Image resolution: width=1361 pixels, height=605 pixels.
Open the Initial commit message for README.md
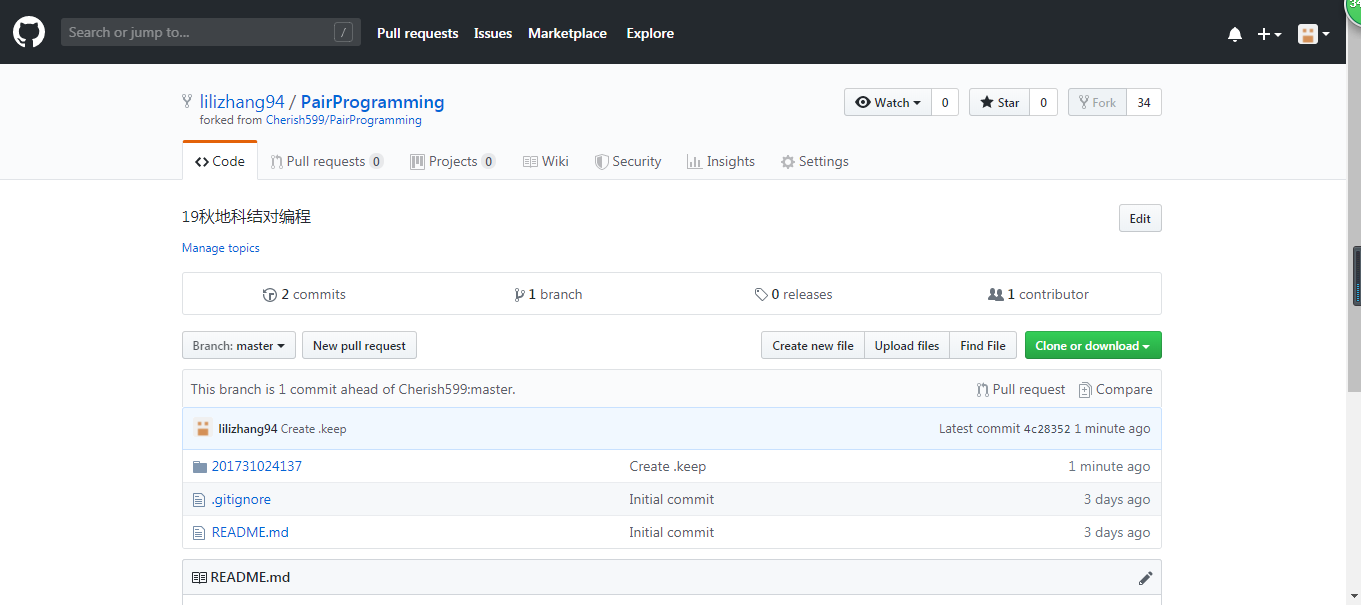coord(672,532)
